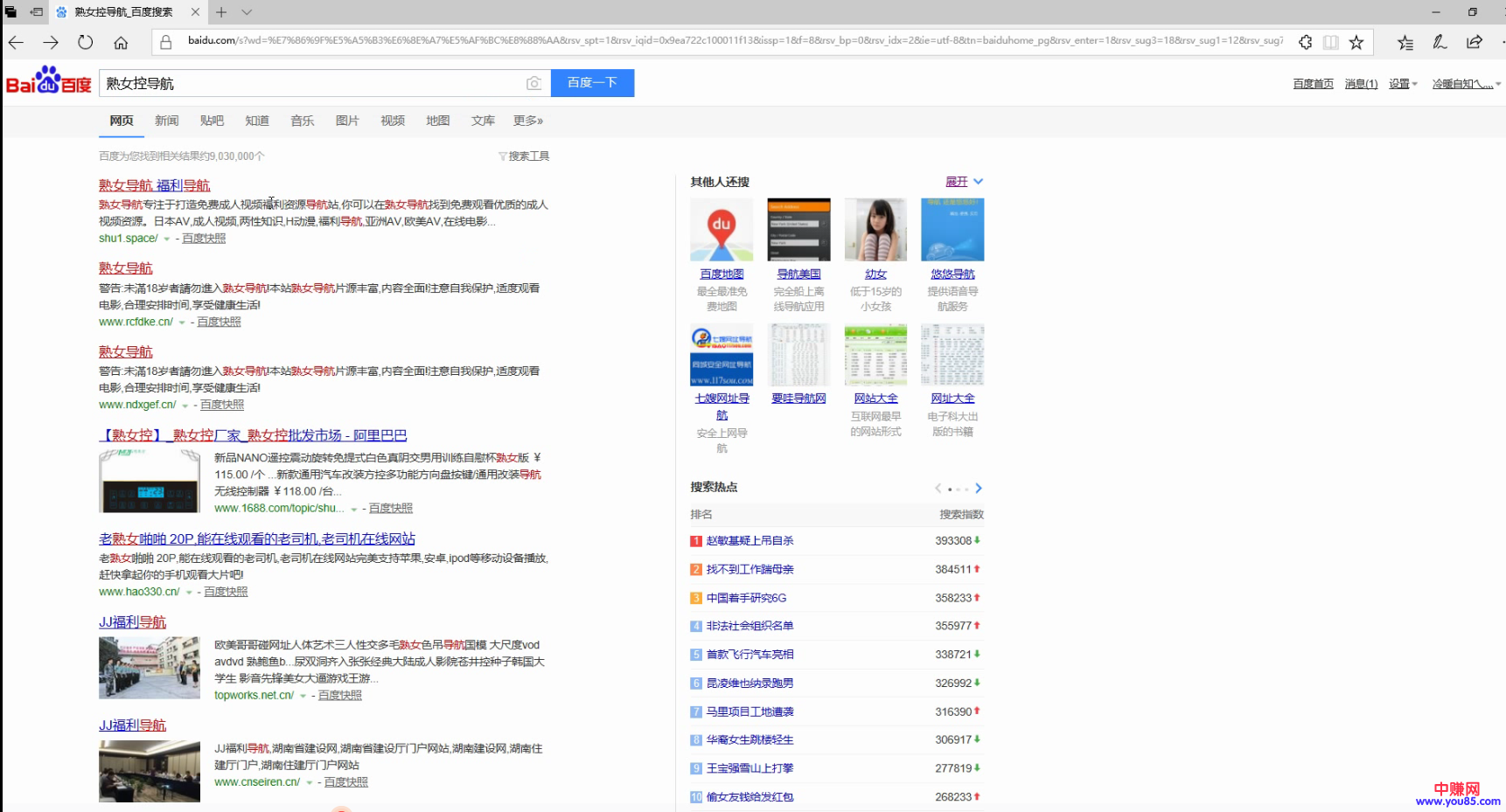This screenshot has height=812, width=1506.
Task: Click the share page icon
Action: click(x=1475, y=42)
